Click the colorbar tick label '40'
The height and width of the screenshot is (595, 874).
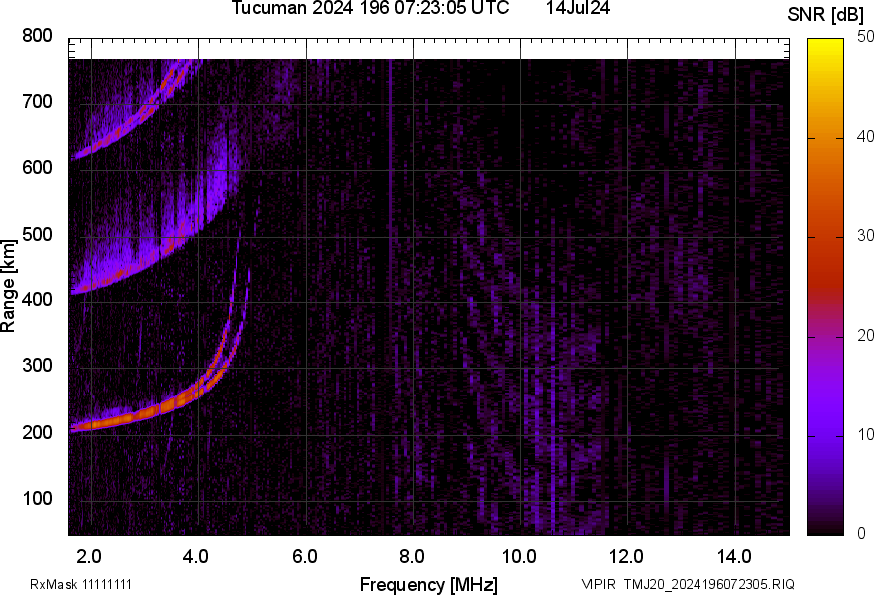click(865, 136)
